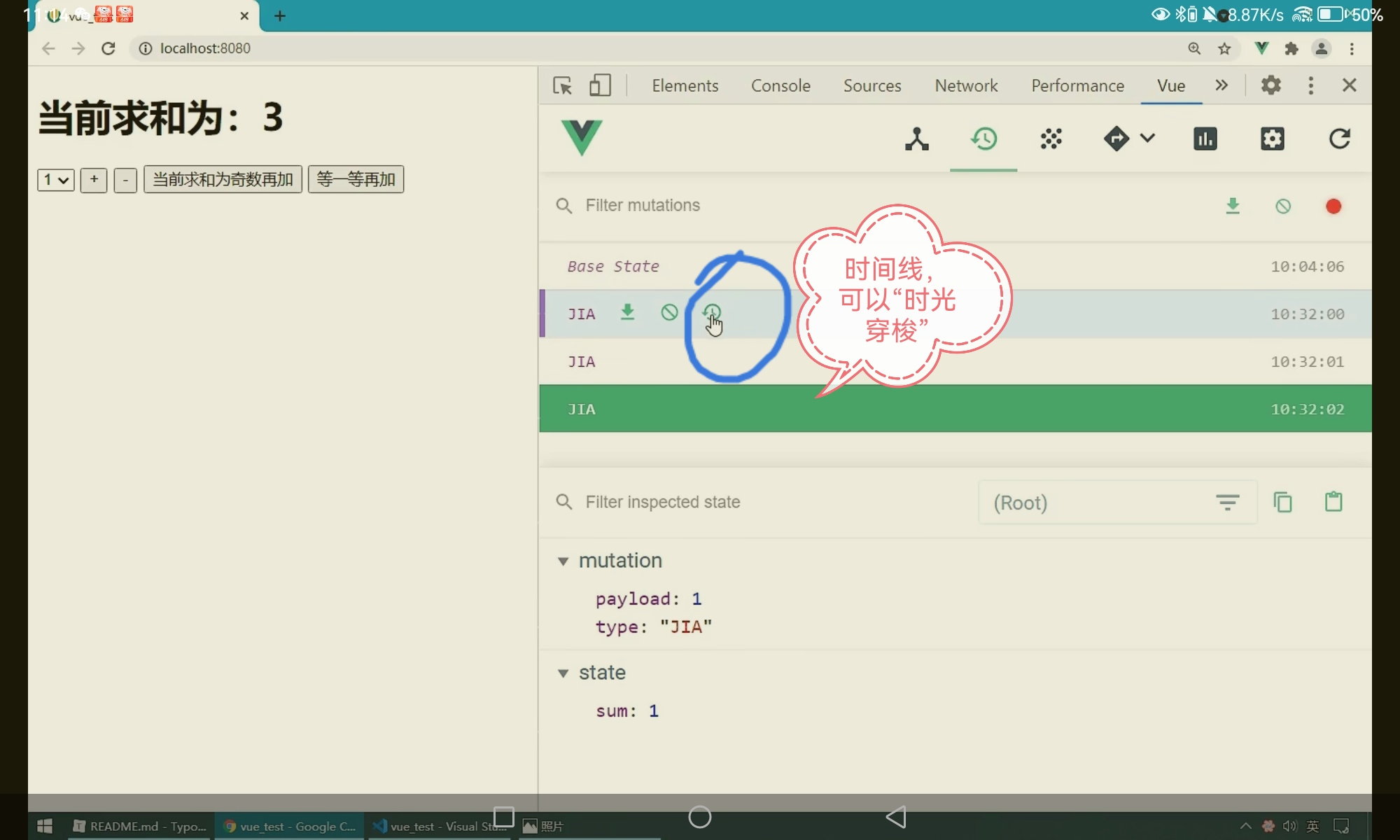Click the 当前求和为奇数再加 button
Viewport: 1400px width, 840px height.
[x=223, y=180]
